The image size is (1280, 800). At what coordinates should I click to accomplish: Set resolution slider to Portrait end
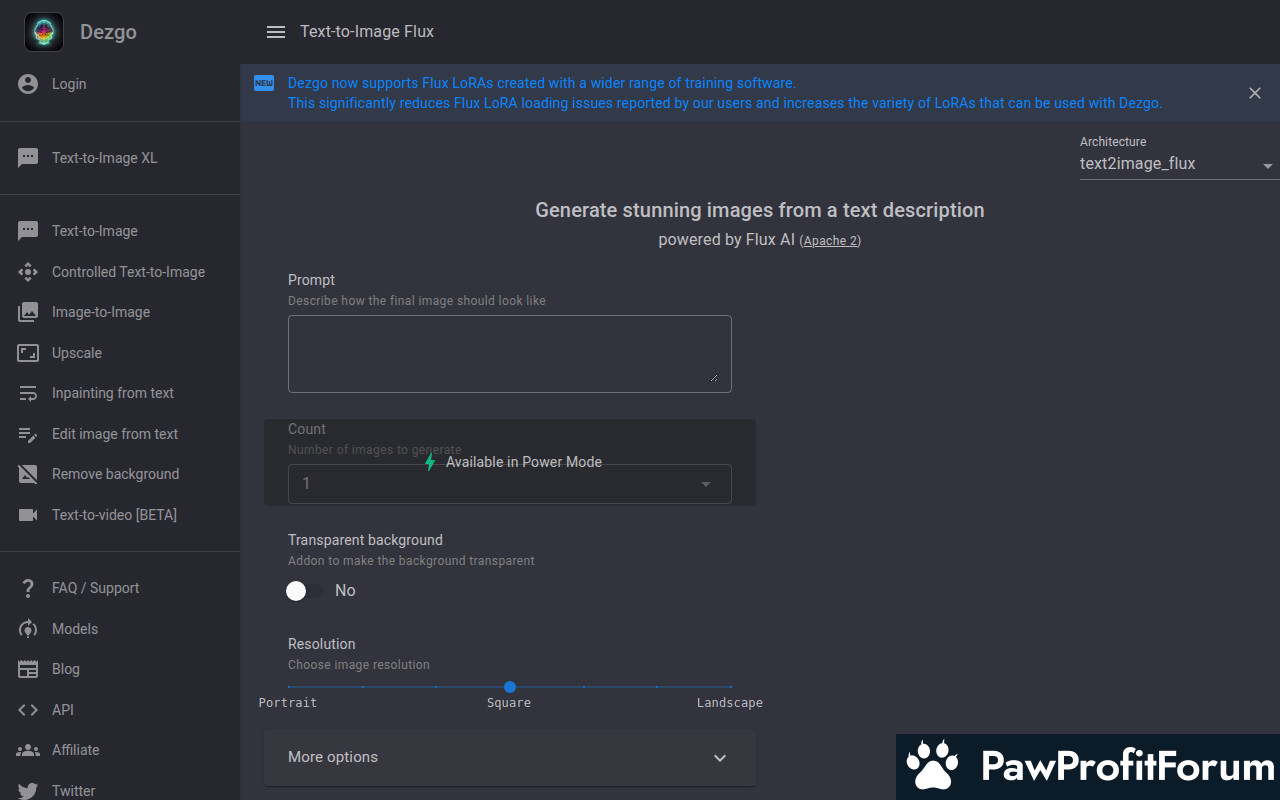[x=289, y=687]
